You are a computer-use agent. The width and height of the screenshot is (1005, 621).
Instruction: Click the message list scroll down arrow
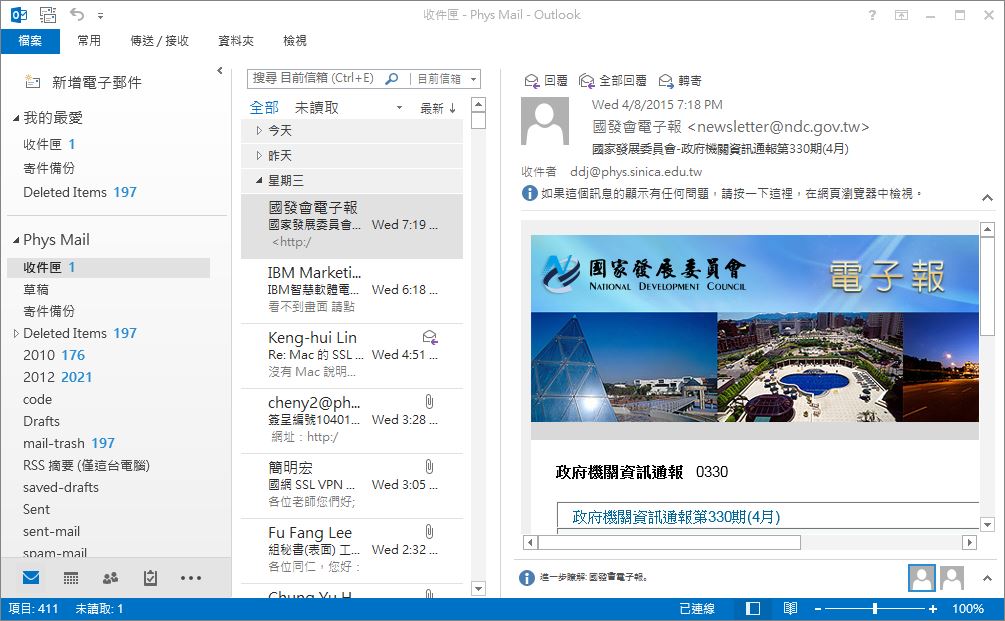point(478,588)
